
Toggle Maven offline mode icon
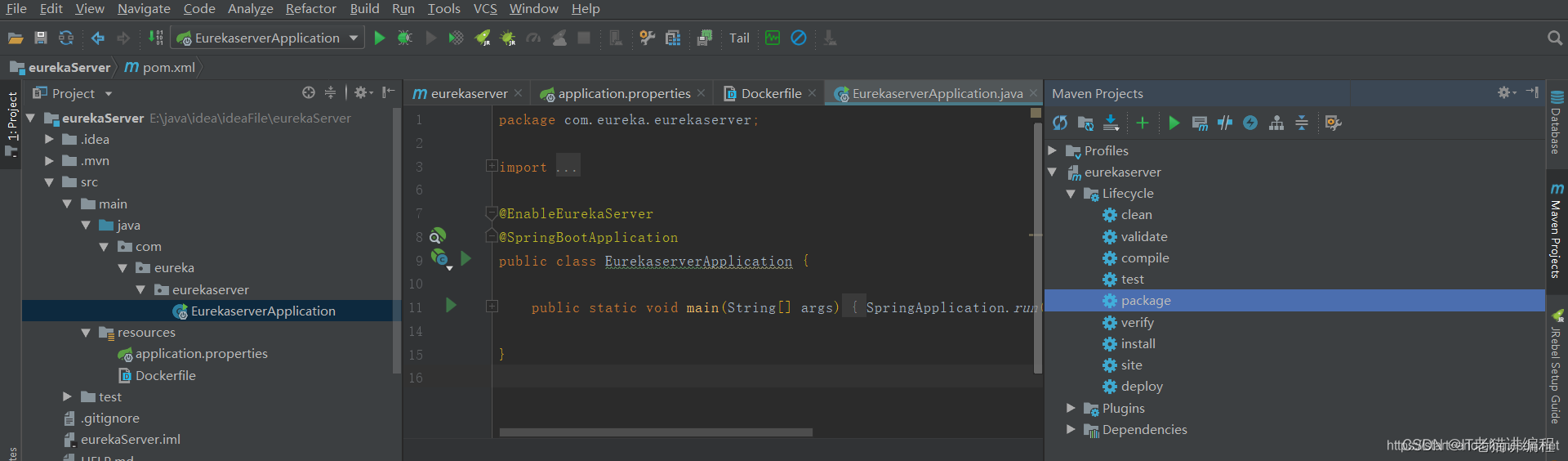(x=1225, y=123)
